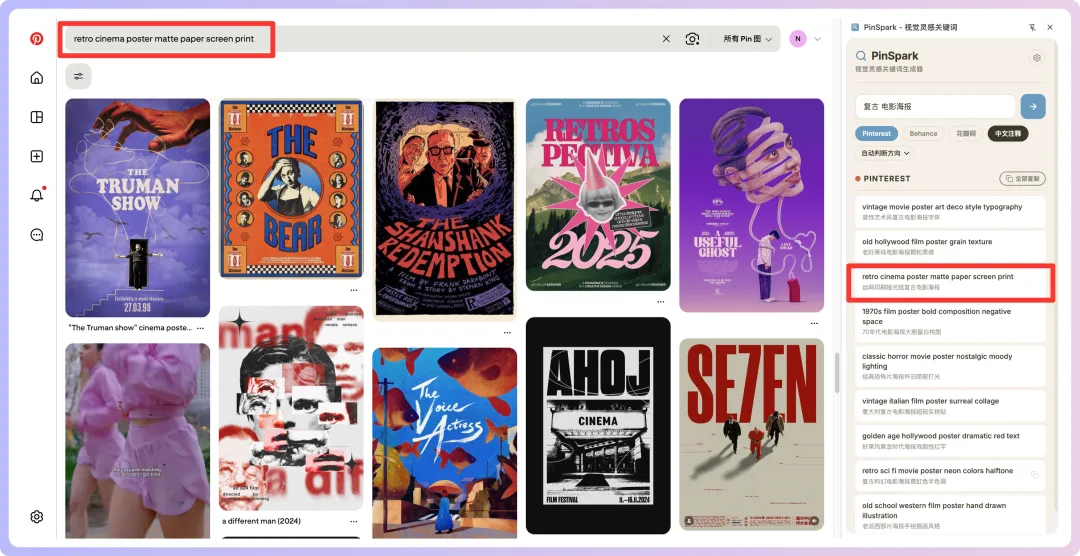1080x556 pixels.
Task: Select keyword "1970s film poster bold composition negative space"
Action: click(x=951, y=322)
